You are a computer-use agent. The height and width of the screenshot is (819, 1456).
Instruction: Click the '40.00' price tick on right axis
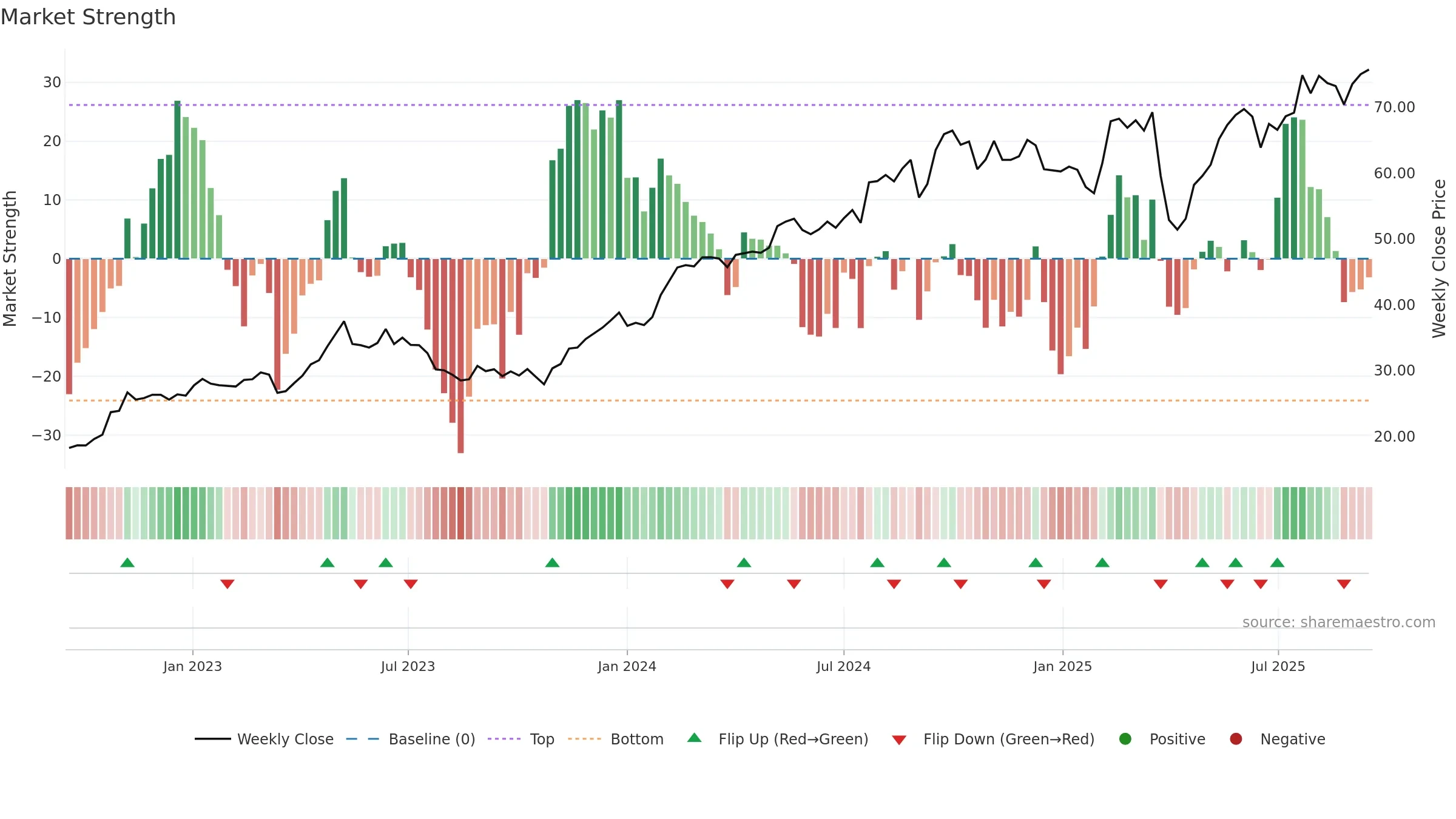point(1394,305)
